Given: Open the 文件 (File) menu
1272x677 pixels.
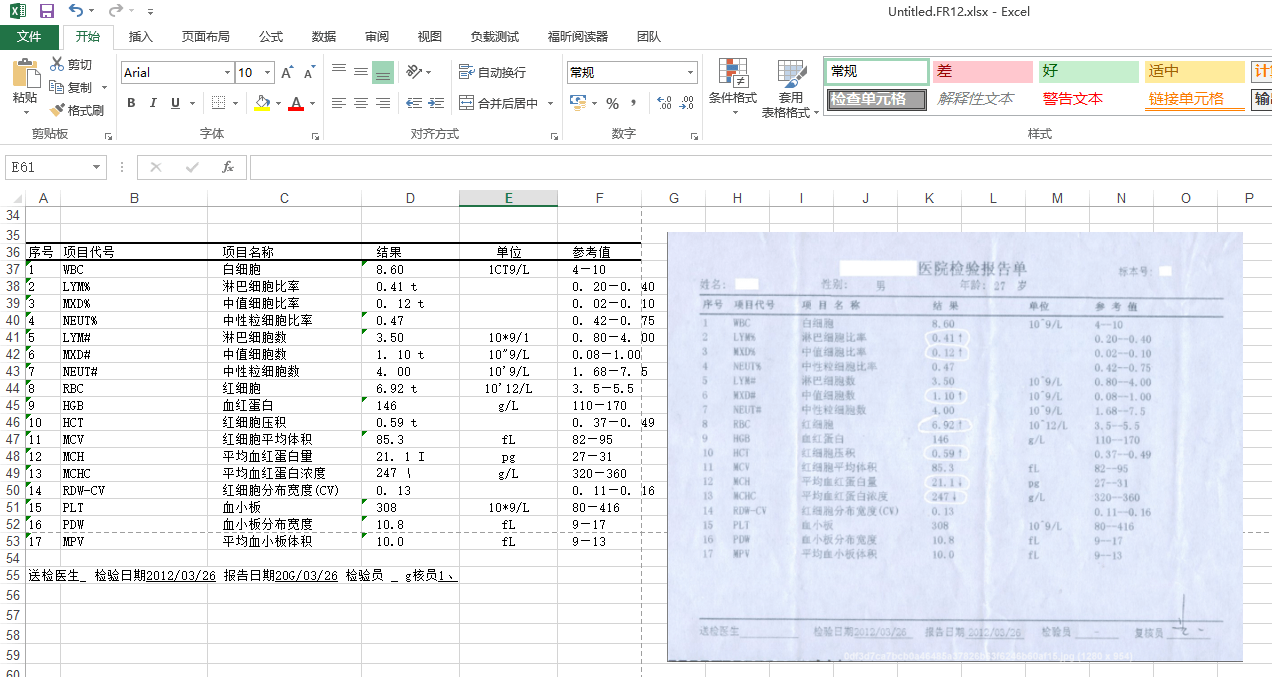Looking at the screenshot, I should pyautogui.click(x=29, y=37).
